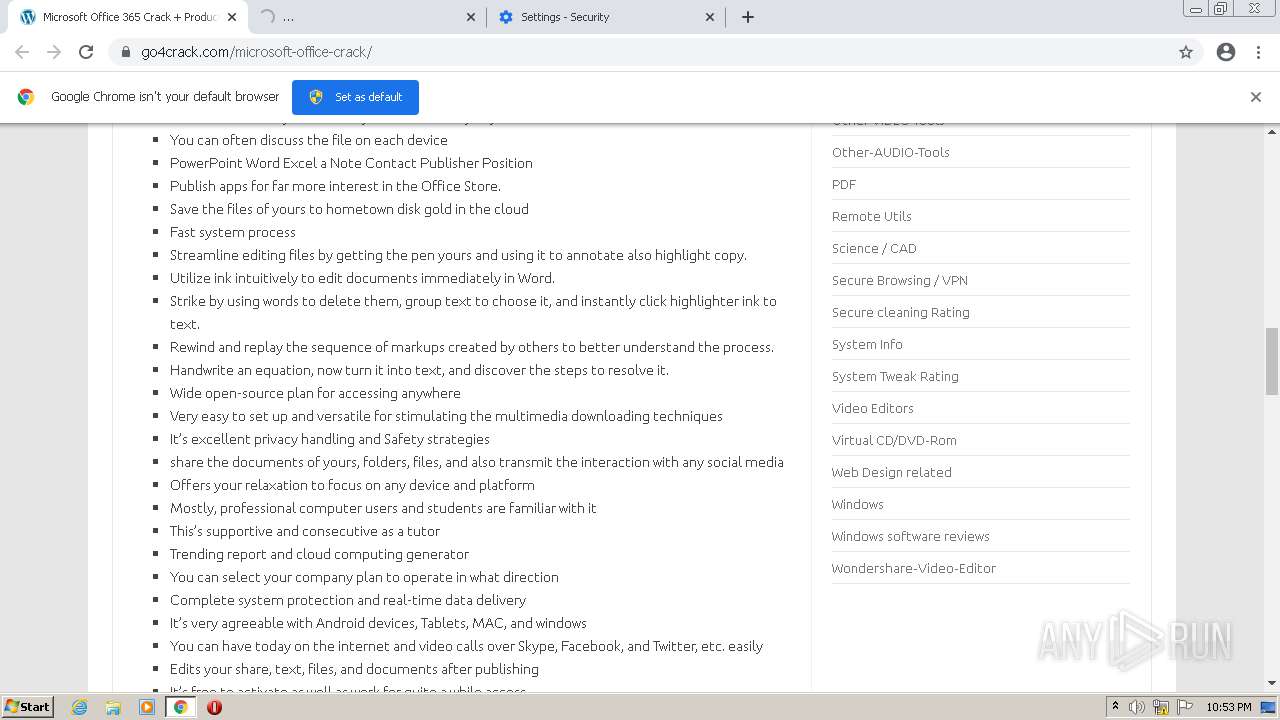Open the Other-AUDIO-Tools category
1280x720 pixels.
[890, 152]
